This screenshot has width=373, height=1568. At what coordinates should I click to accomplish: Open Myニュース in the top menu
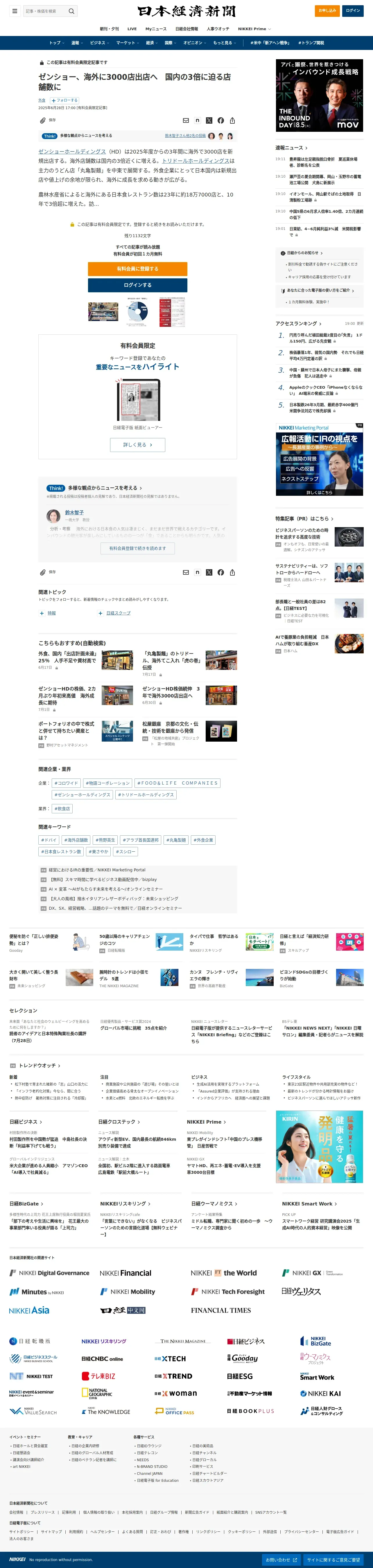[x=155, y=29]
